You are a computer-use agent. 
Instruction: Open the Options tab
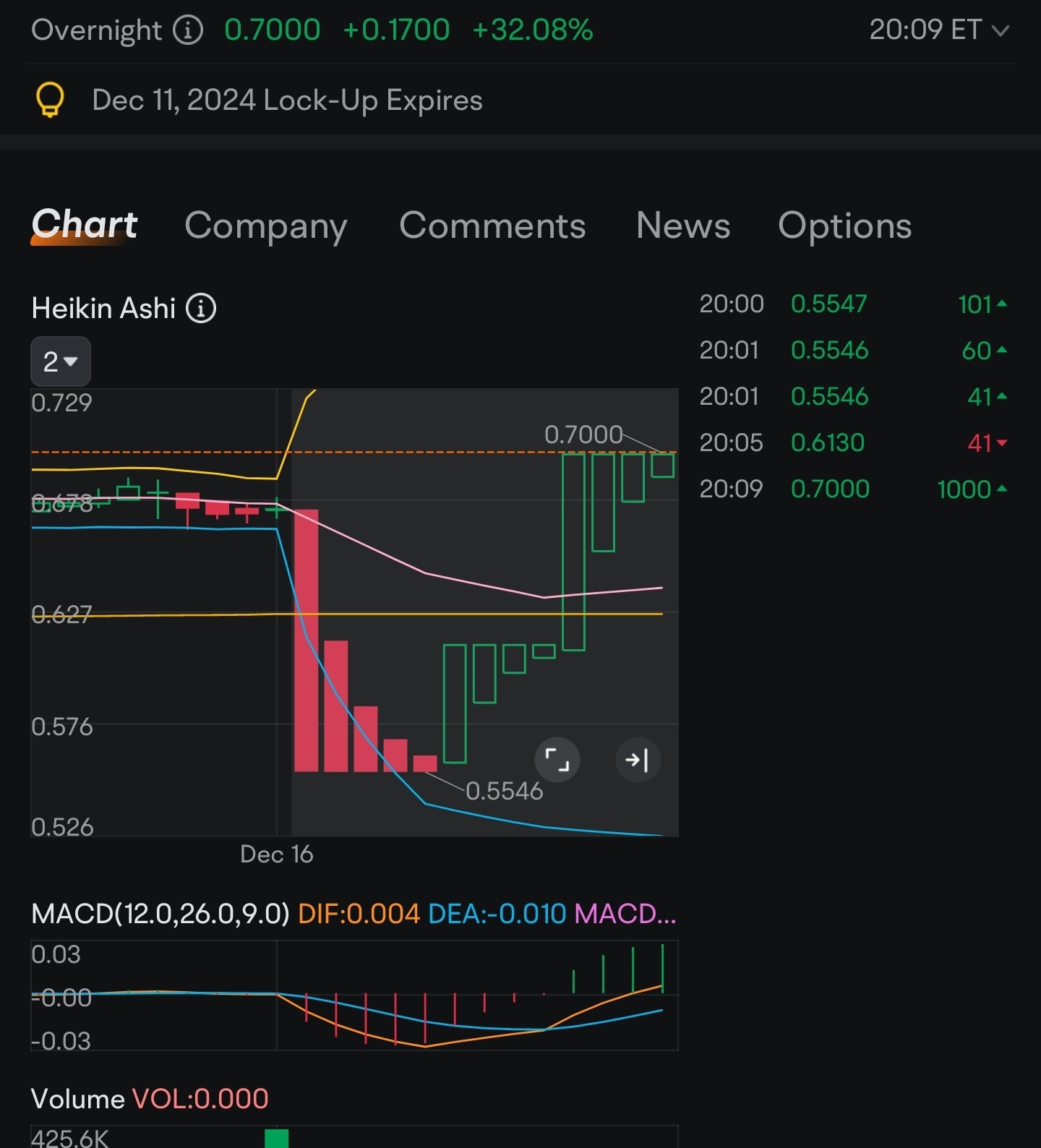(844, 226)
